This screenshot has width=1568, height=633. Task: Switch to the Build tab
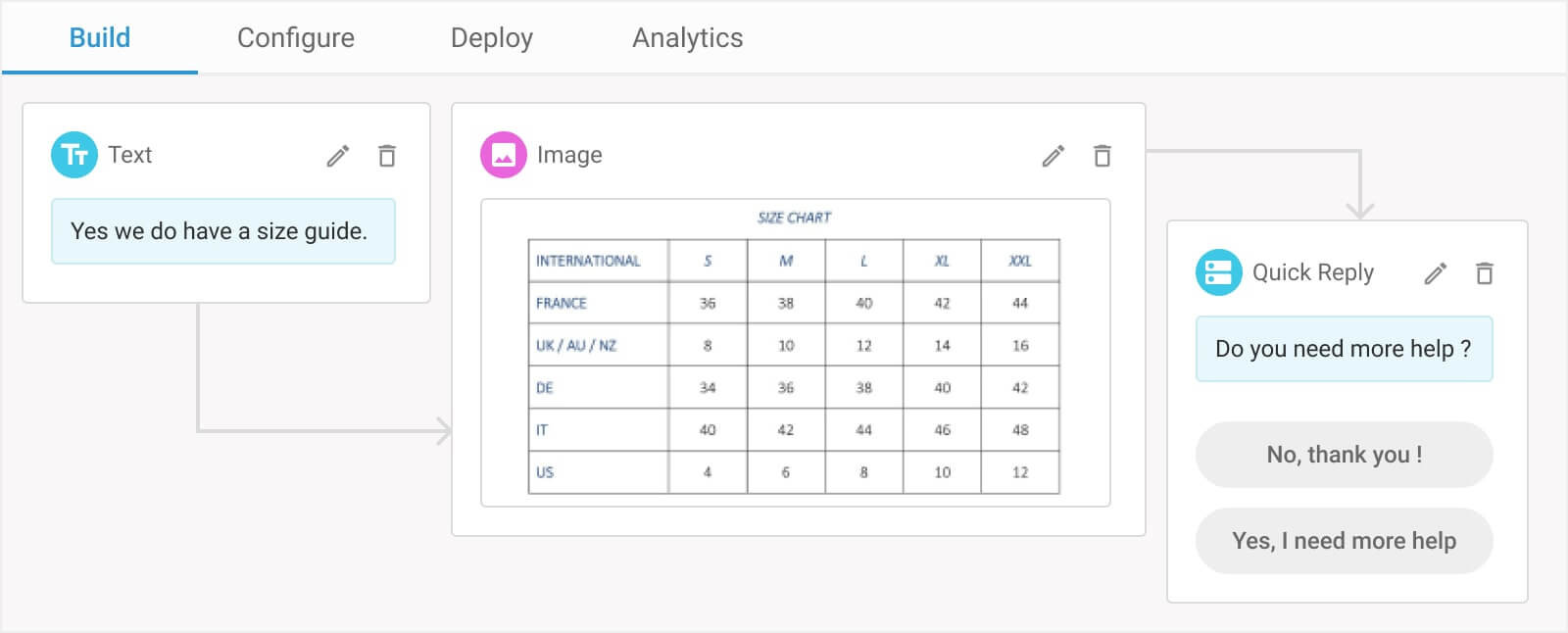click(x=100, y=37)
